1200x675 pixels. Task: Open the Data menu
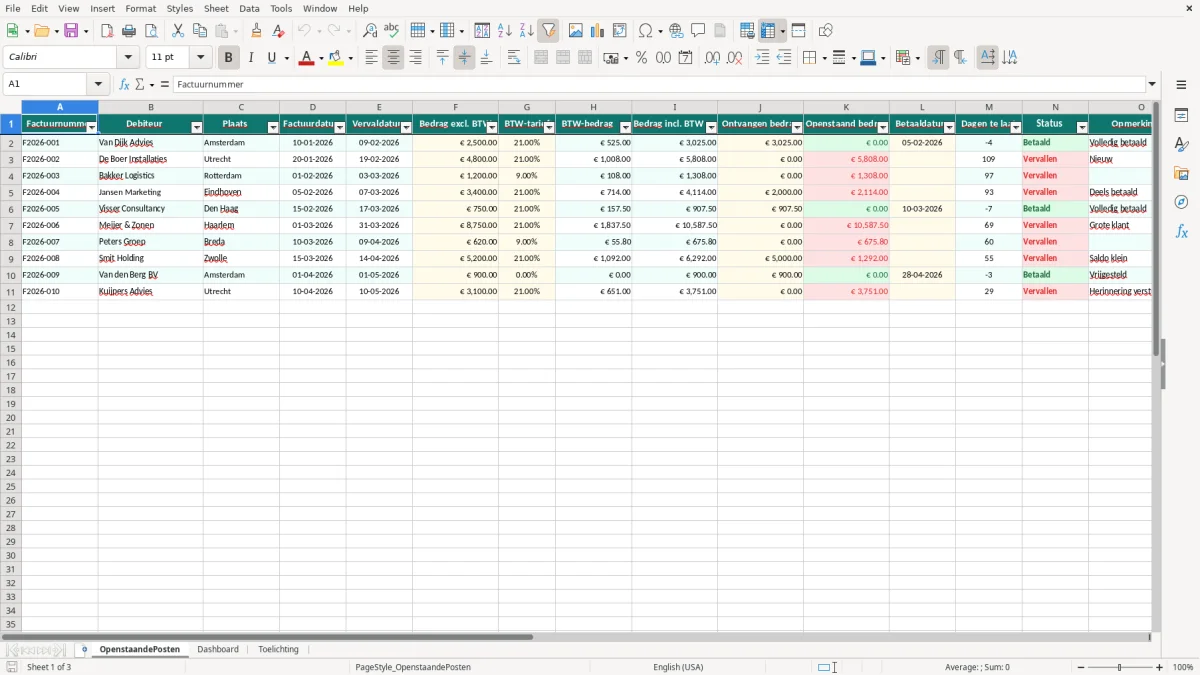(x=249, y=8)
